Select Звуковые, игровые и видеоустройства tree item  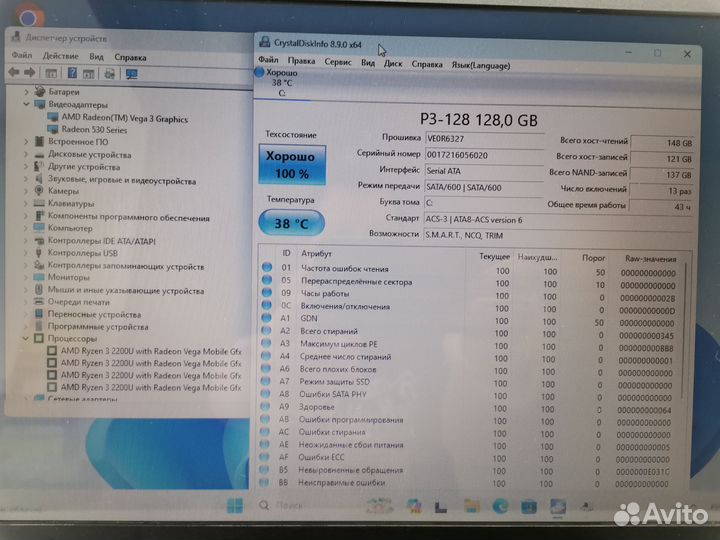click(122, 181)
